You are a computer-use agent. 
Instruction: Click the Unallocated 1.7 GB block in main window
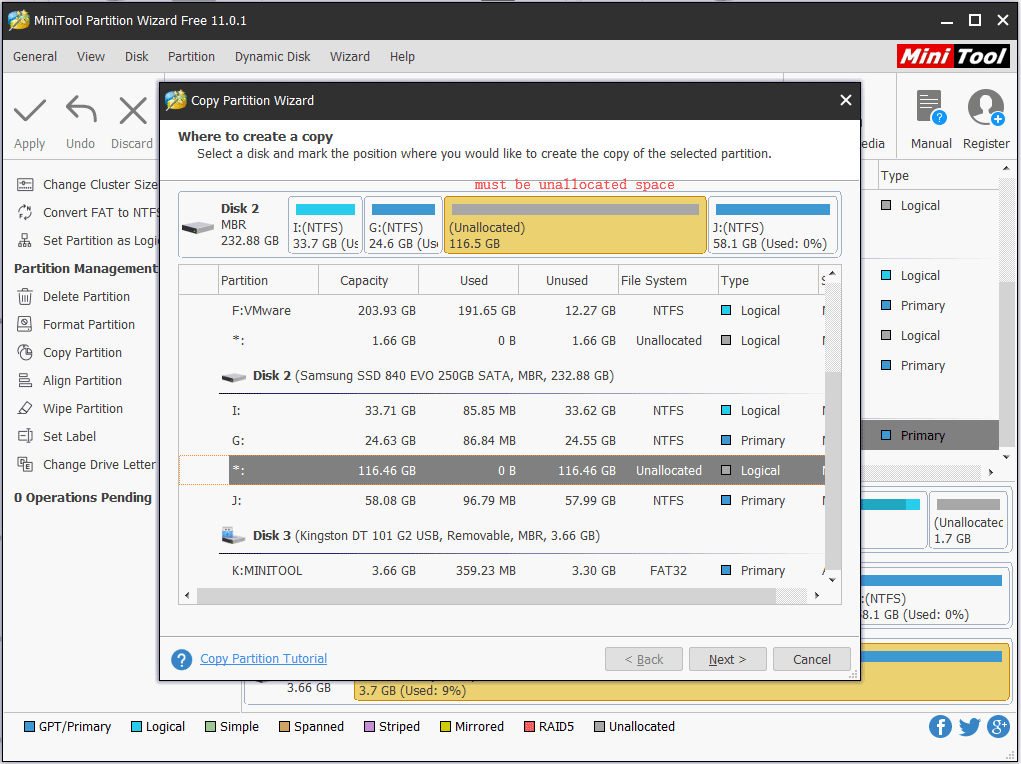968,520
